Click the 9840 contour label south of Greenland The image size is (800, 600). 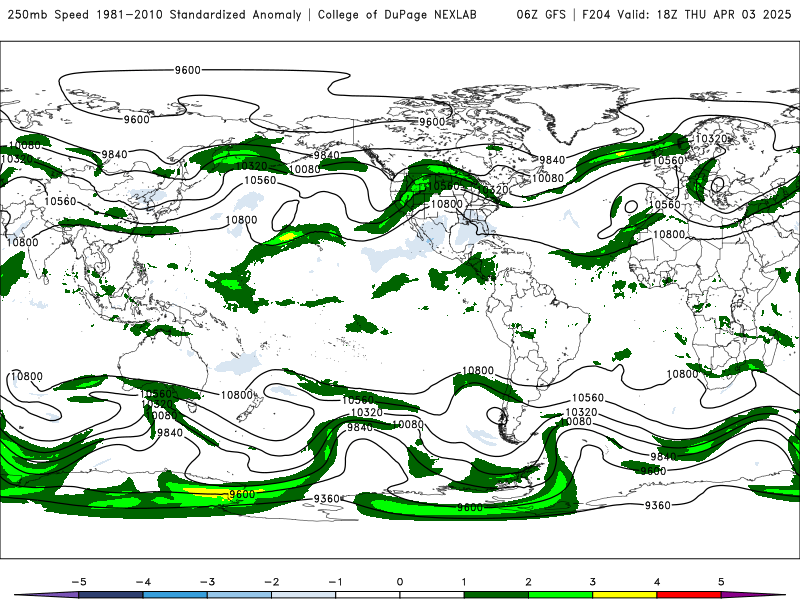point(552,160)
